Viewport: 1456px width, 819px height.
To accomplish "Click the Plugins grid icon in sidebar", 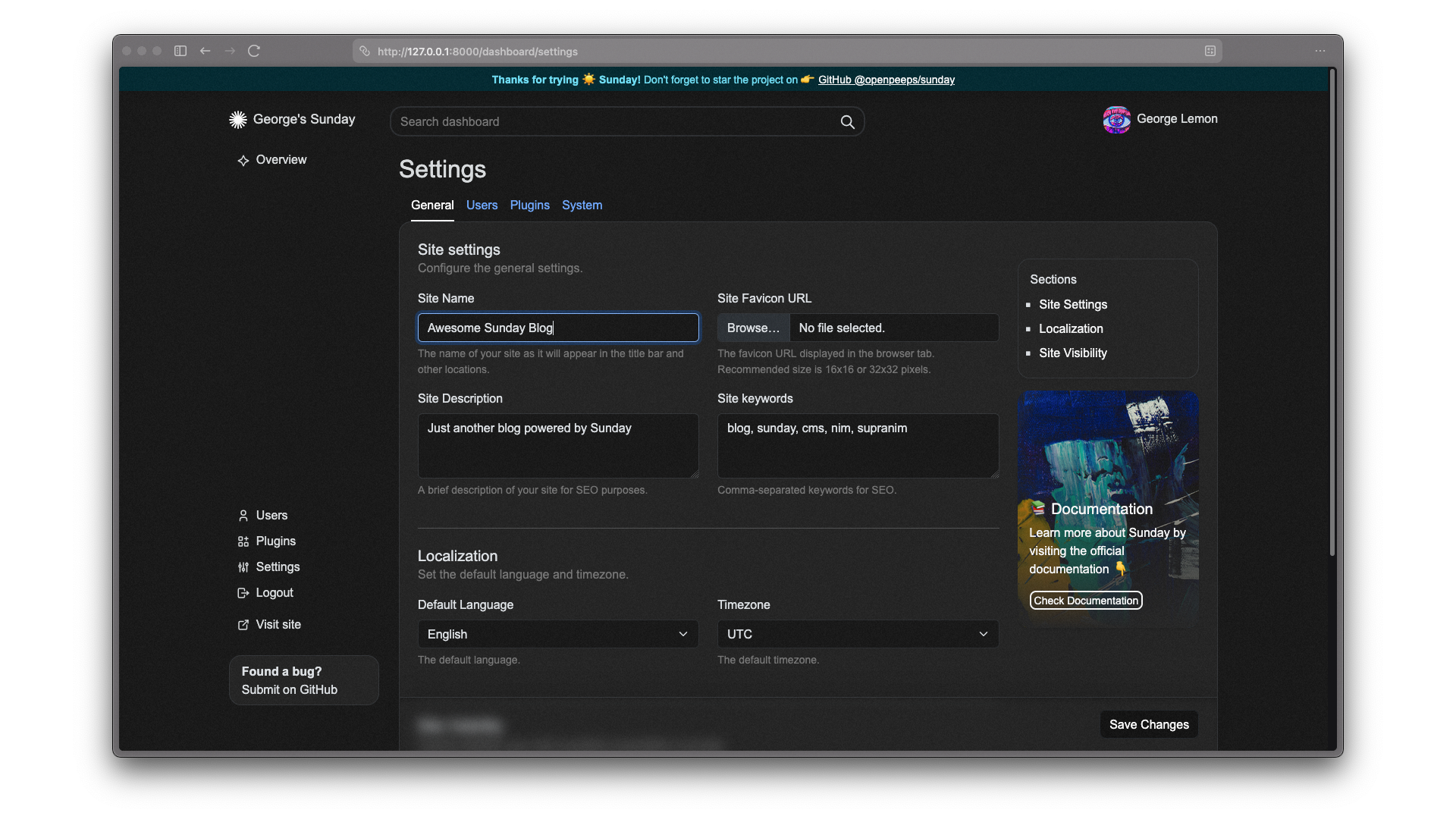I will click(243, 541).
